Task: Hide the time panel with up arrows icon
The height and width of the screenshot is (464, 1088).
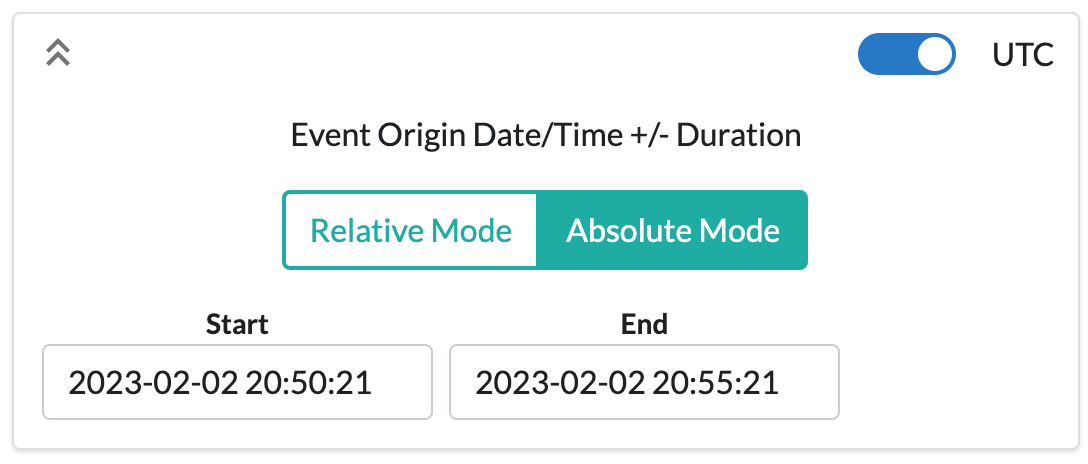Action: [58, 54]
